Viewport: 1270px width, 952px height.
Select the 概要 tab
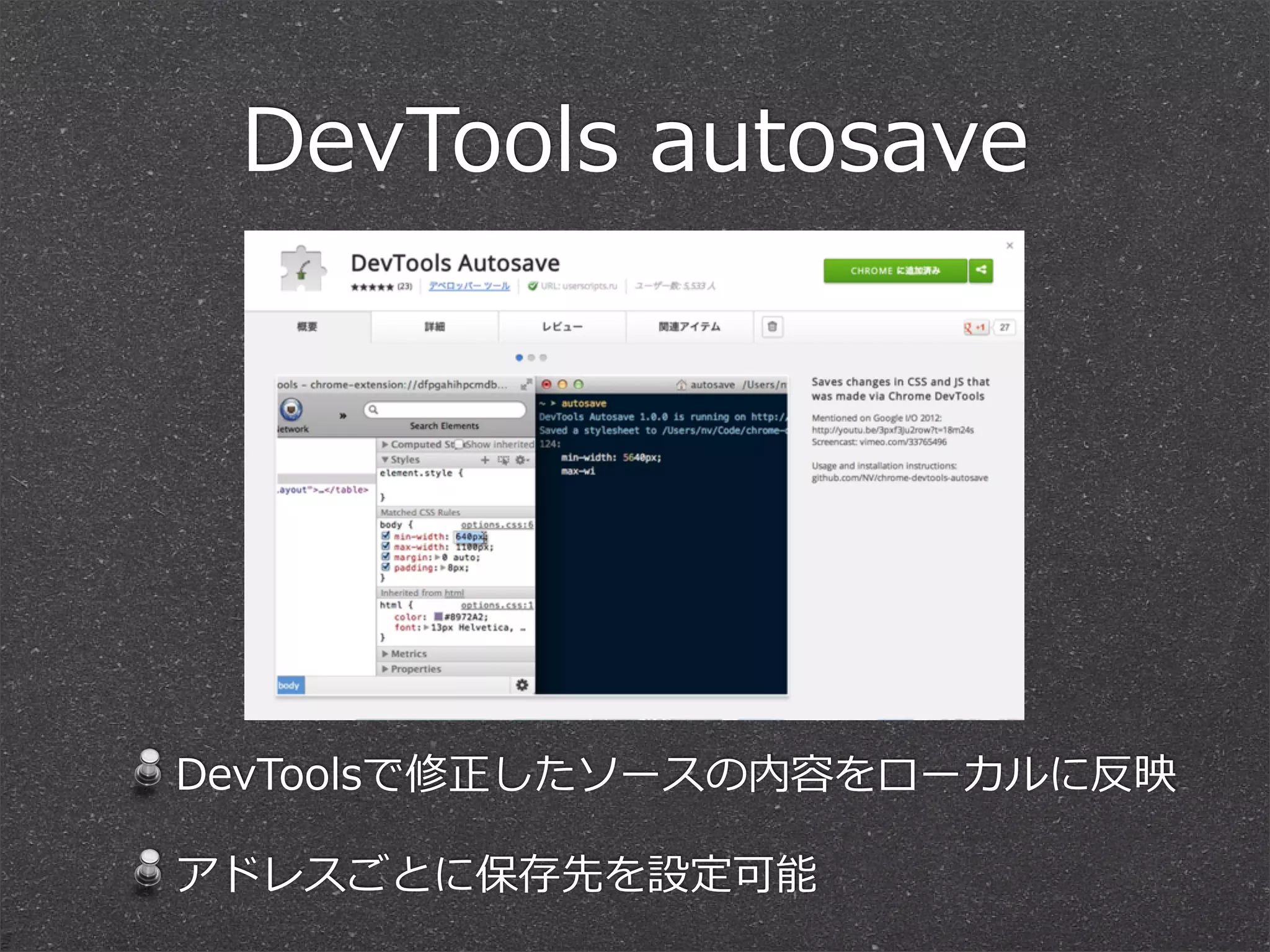click(x=308, y=327)
